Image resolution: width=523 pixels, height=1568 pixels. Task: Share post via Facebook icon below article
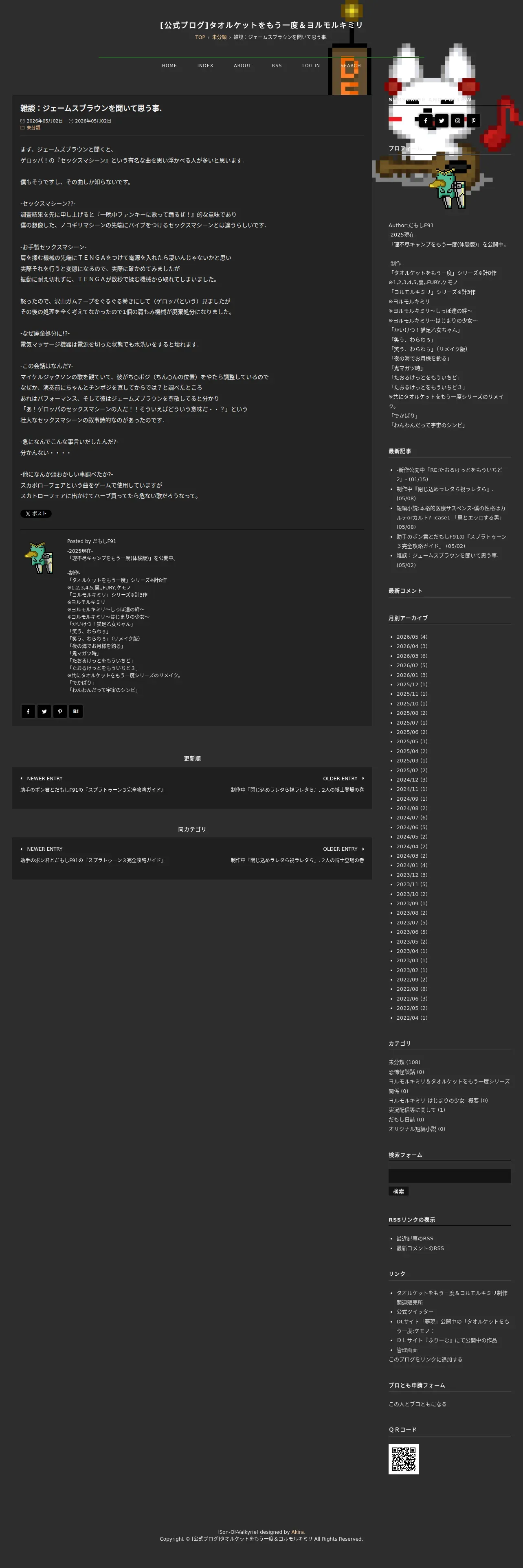(x=28, y=711)
